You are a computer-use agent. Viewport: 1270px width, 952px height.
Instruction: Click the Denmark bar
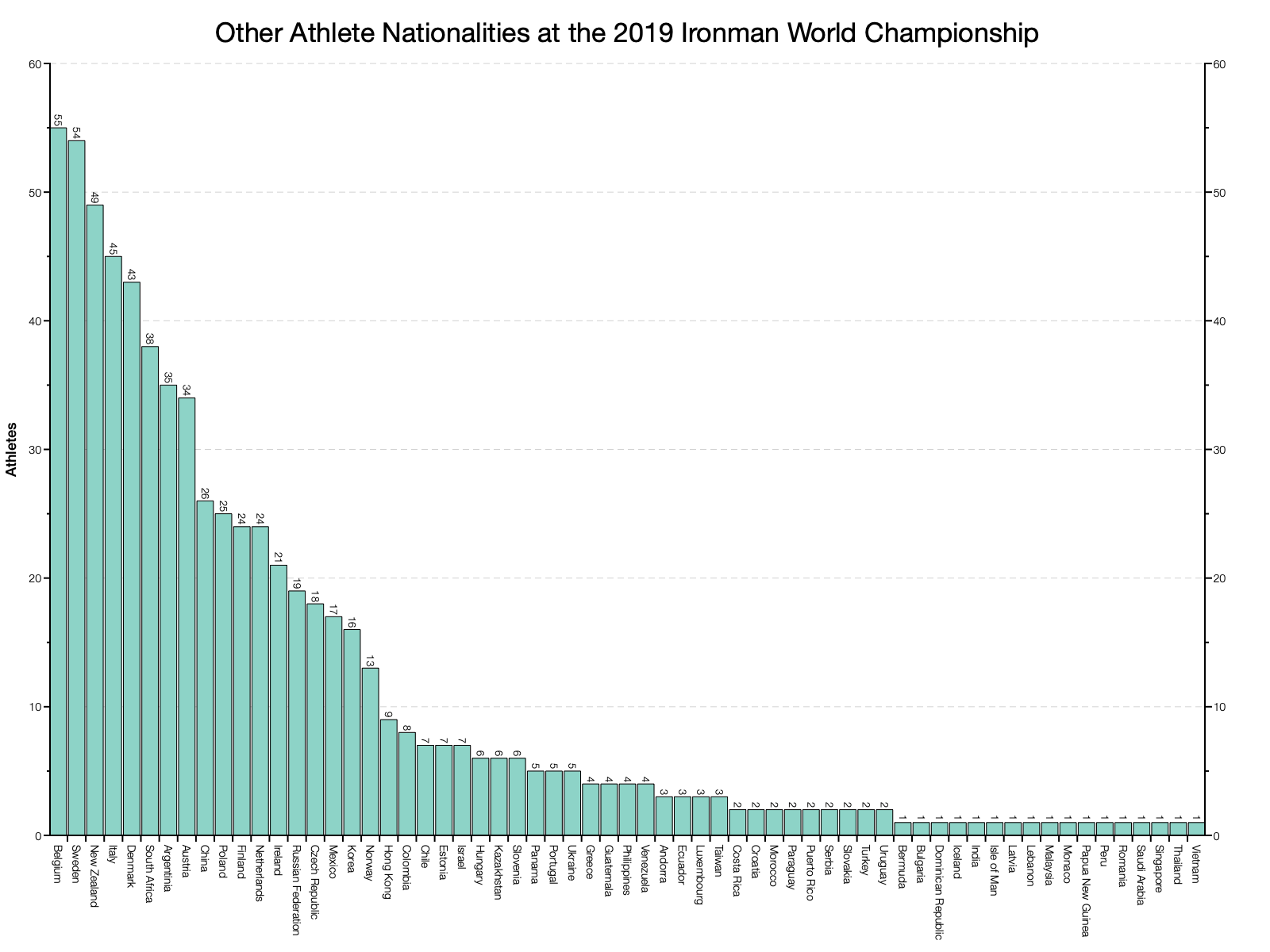[x=132, y=558]
